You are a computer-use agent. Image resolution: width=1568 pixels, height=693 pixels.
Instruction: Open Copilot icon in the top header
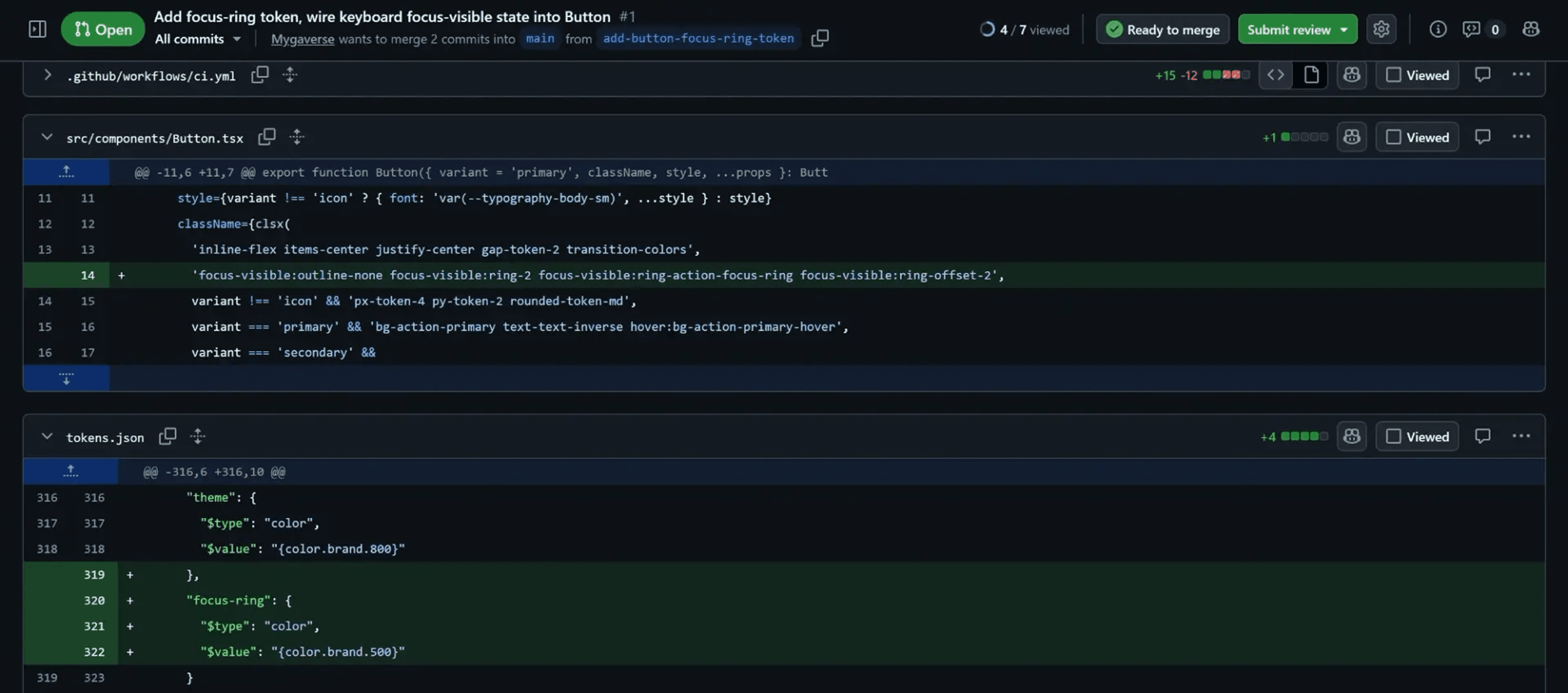tap(1530, 29)
